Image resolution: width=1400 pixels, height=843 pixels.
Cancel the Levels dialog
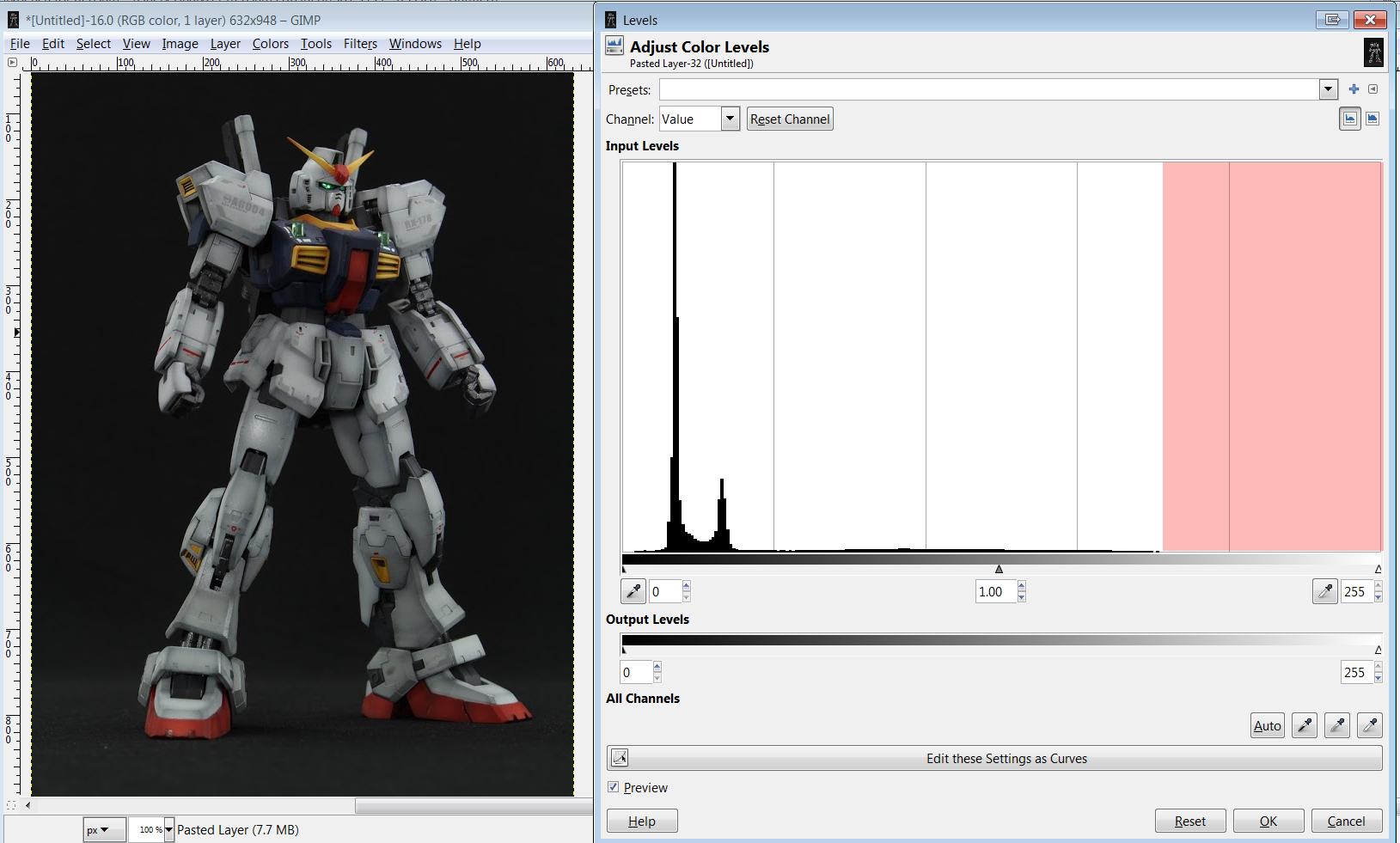[1347, 822]
